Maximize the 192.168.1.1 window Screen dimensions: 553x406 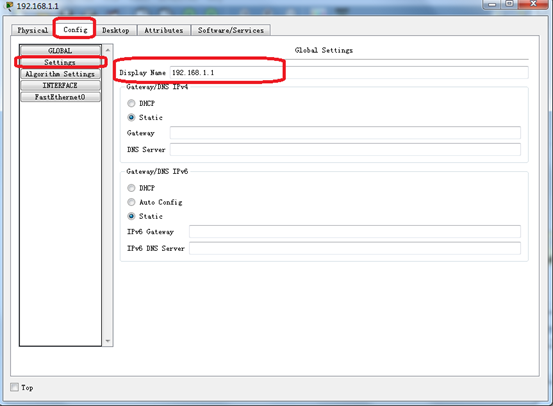point(509,5)
